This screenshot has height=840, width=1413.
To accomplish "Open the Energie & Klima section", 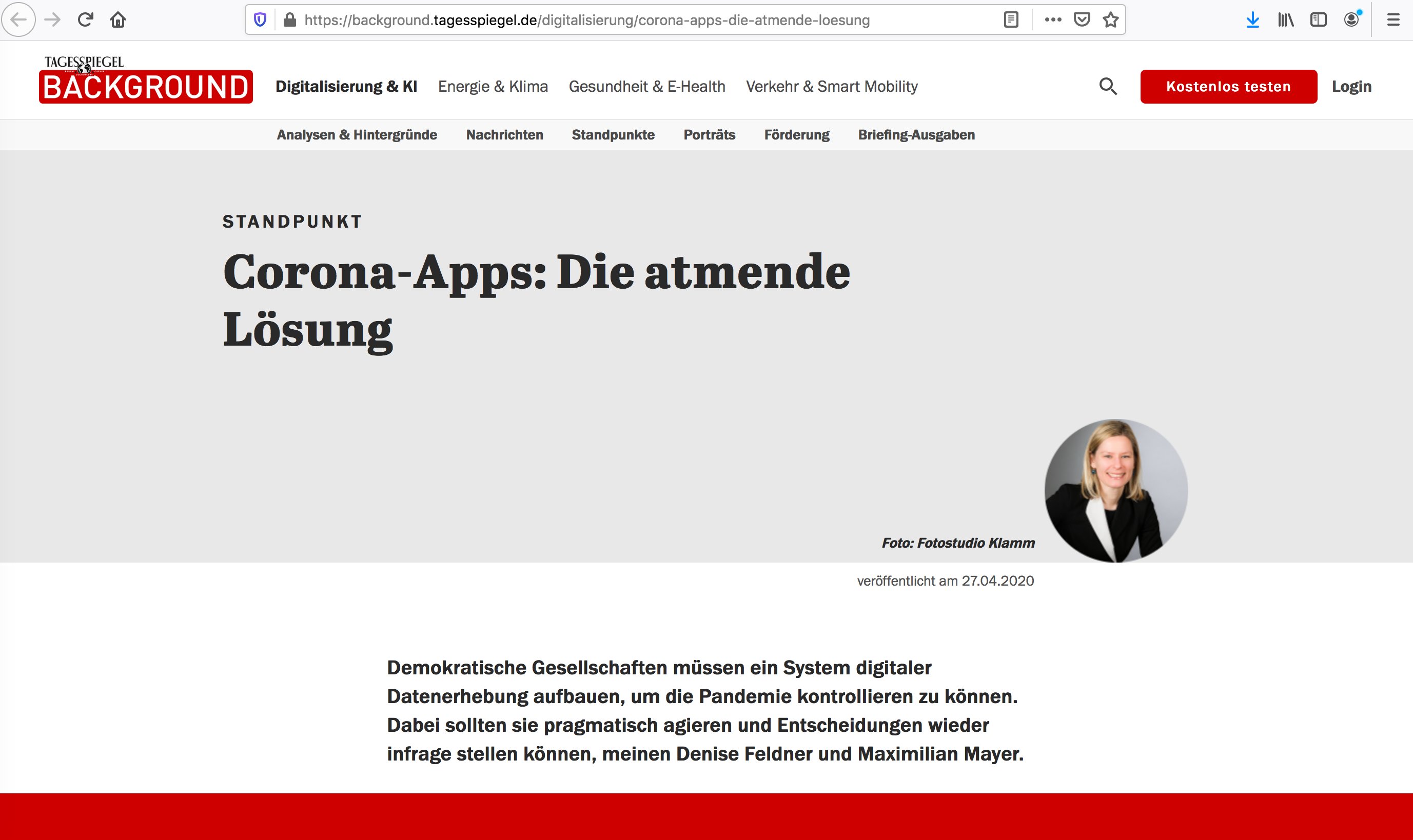I will (x=493, y=87).
